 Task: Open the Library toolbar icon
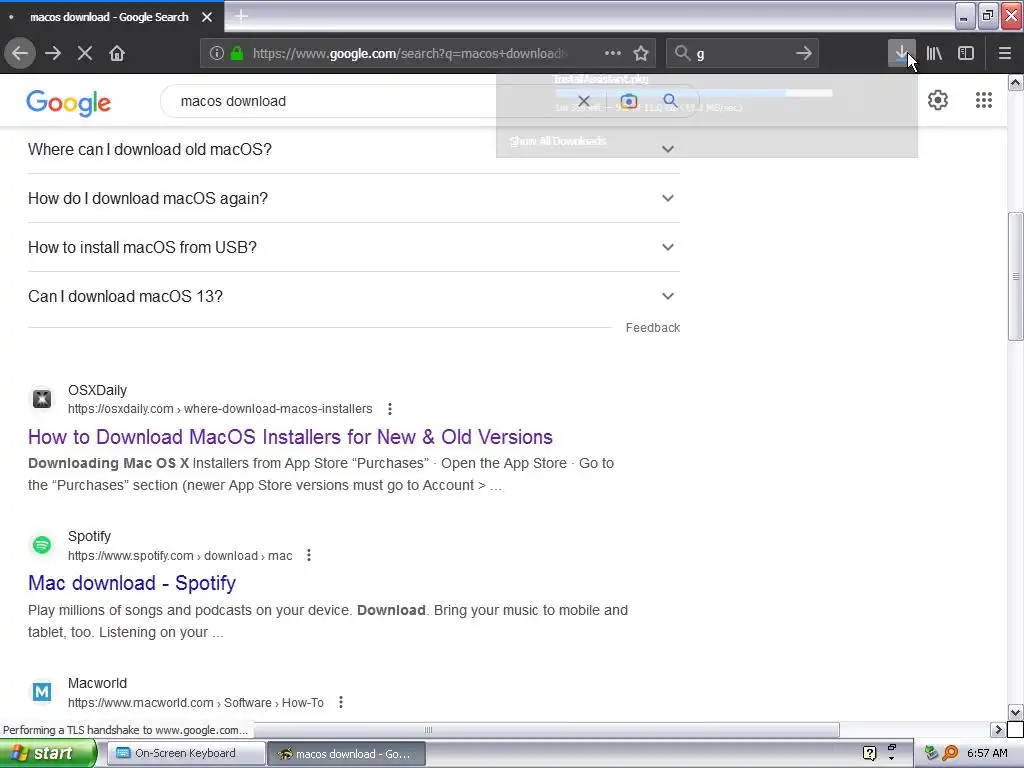tap(934, 54)
